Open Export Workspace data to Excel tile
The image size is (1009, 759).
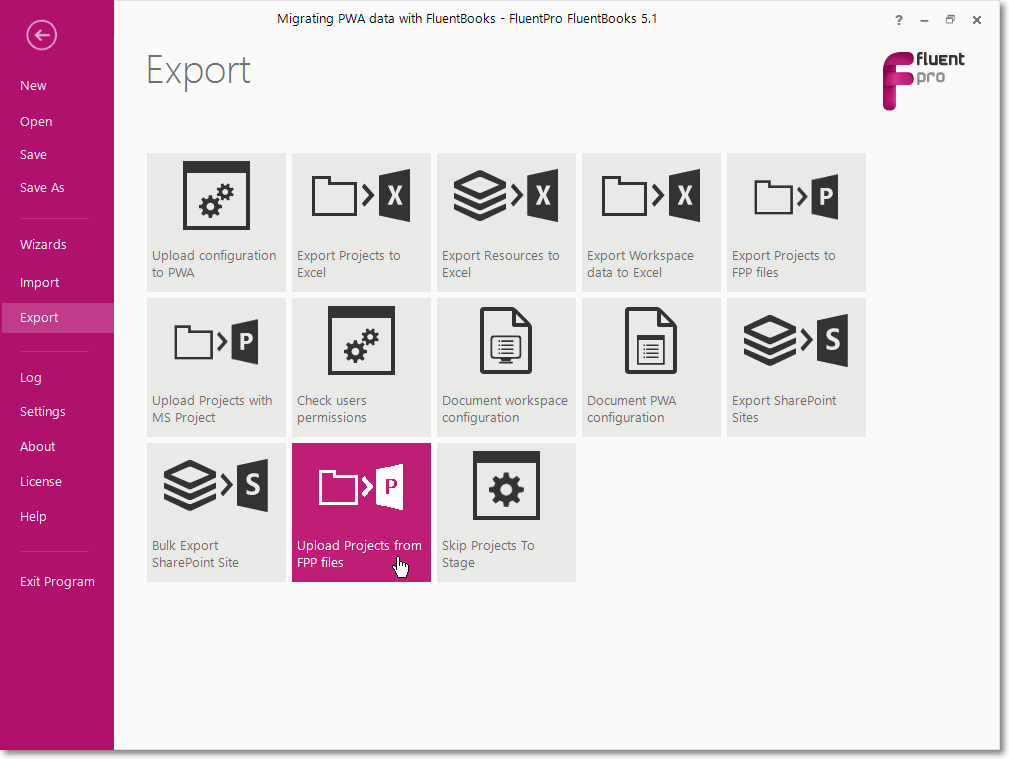(x=651, y=222)
